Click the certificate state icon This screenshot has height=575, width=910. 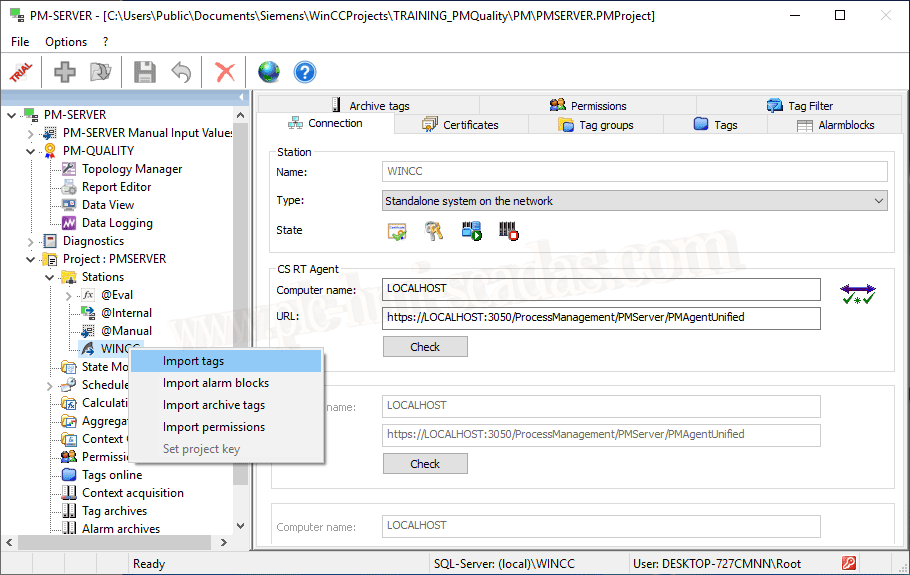click(397, 231)
